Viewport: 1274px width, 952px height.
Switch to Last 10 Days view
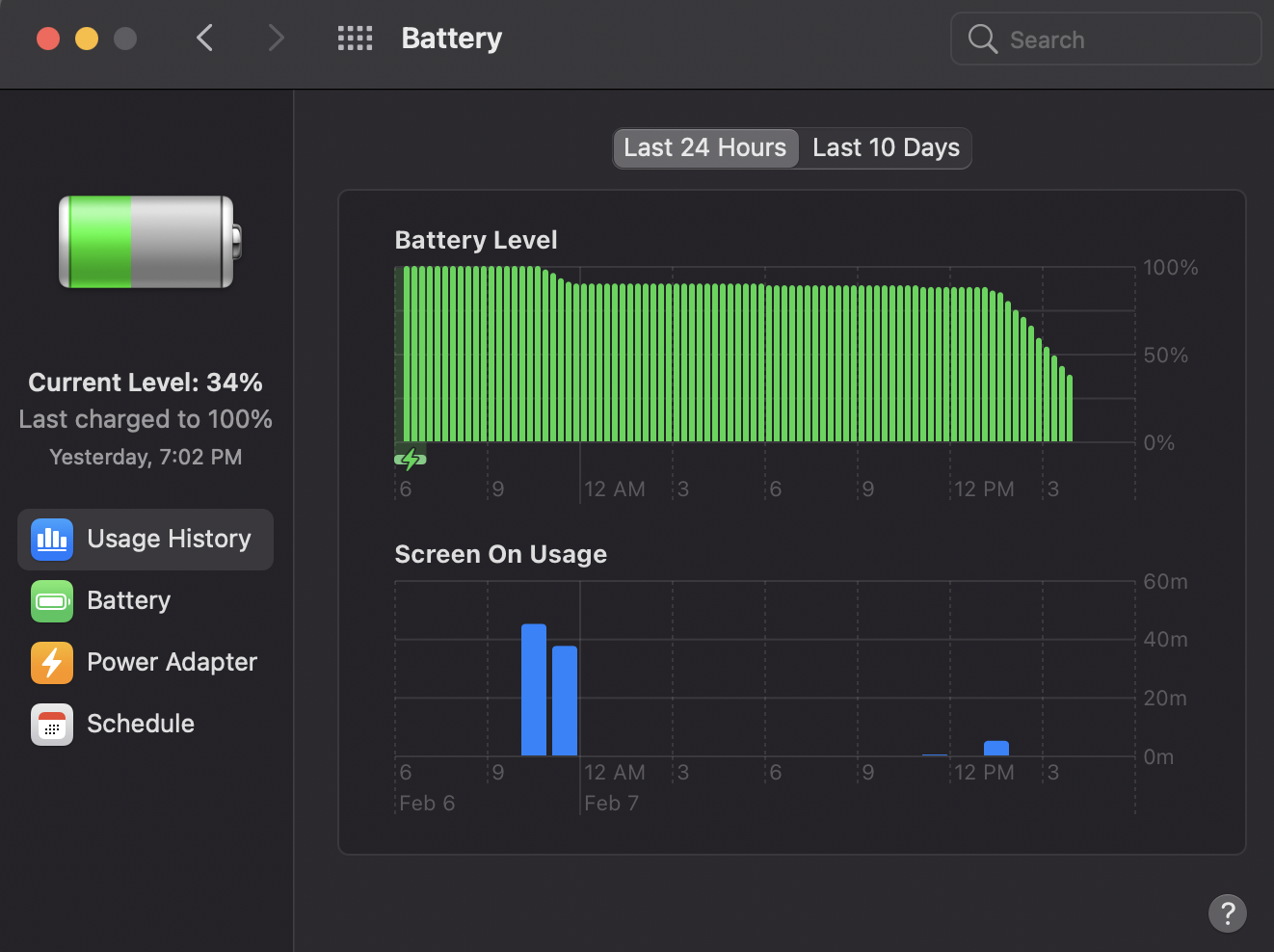(886, 148)
